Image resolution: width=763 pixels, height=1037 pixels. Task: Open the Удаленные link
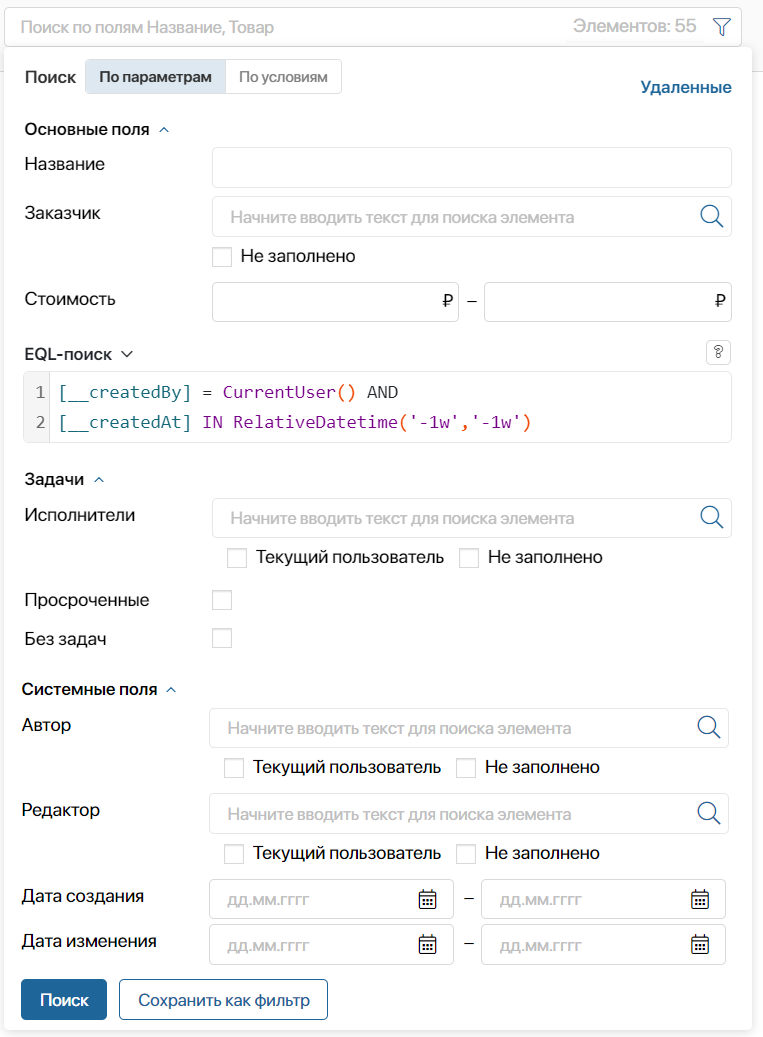point(686,87)
